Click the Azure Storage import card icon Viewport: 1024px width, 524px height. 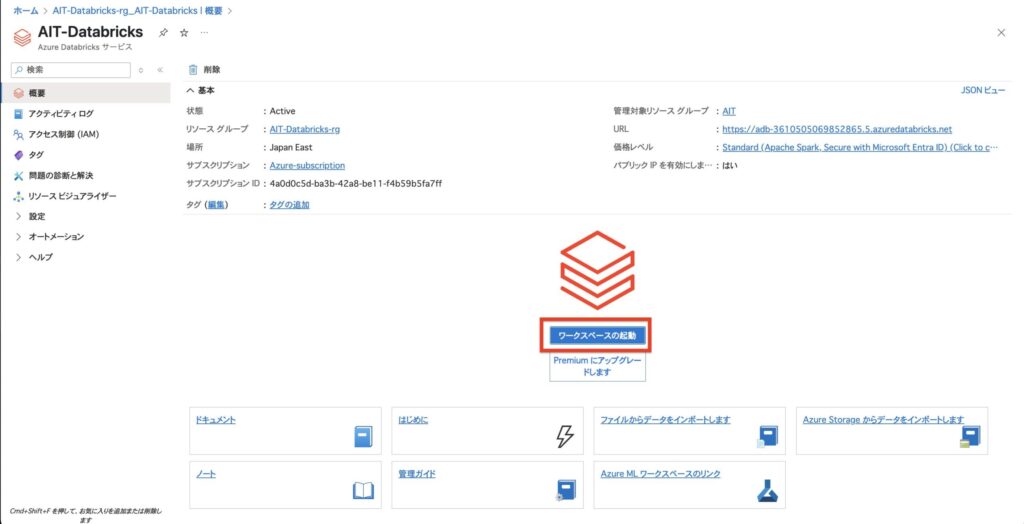point(970,436)
